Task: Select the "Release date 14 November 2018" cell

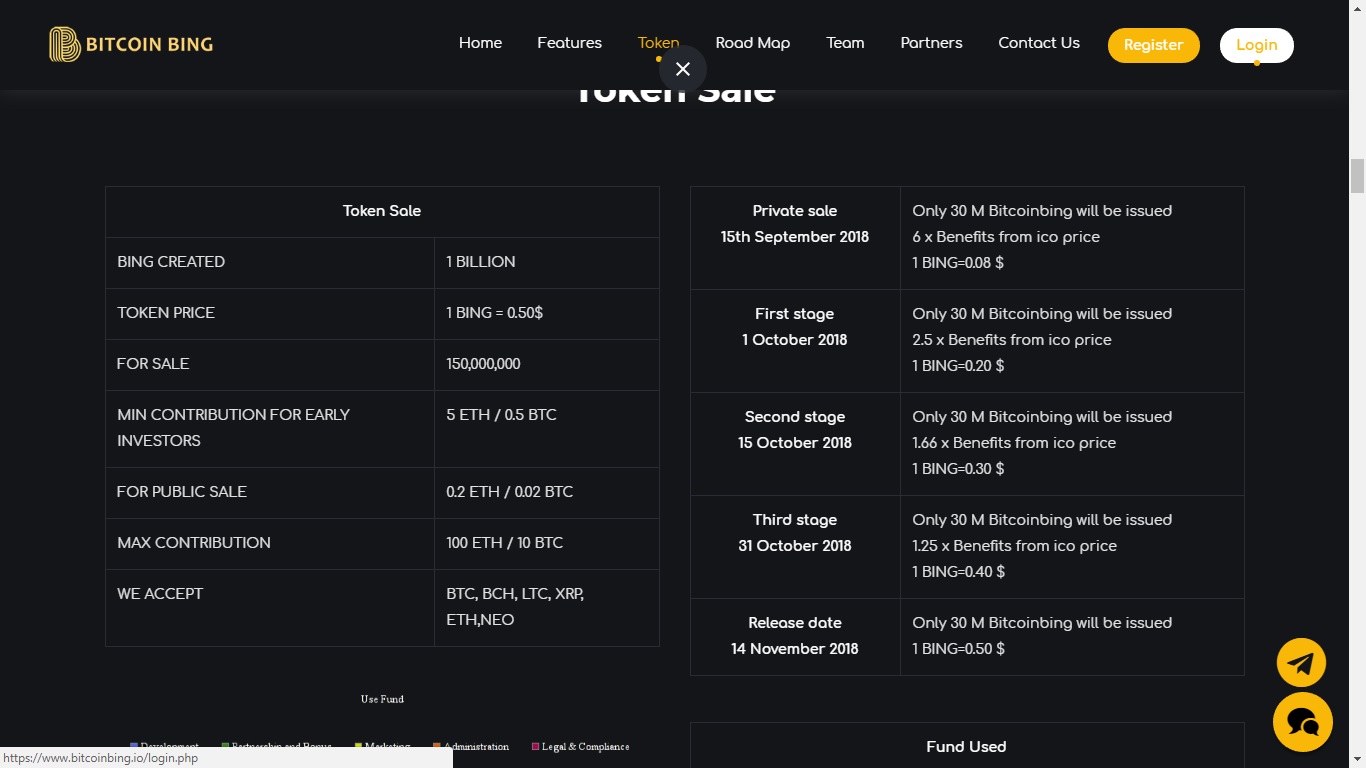Action: tap(795, 637)
